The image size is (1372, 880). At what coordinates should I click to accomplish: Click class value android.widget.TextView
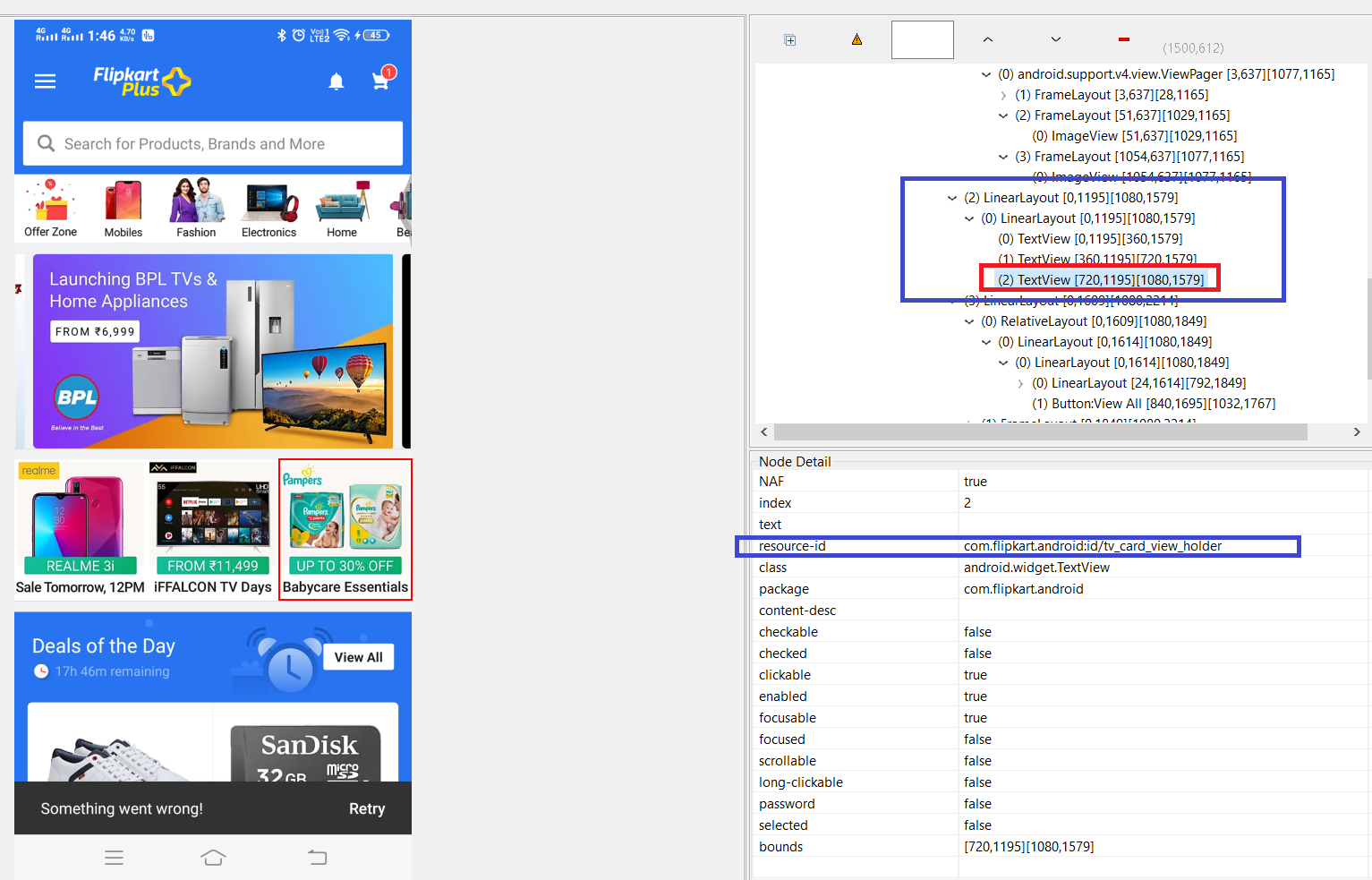click(x=1036, y=568)
